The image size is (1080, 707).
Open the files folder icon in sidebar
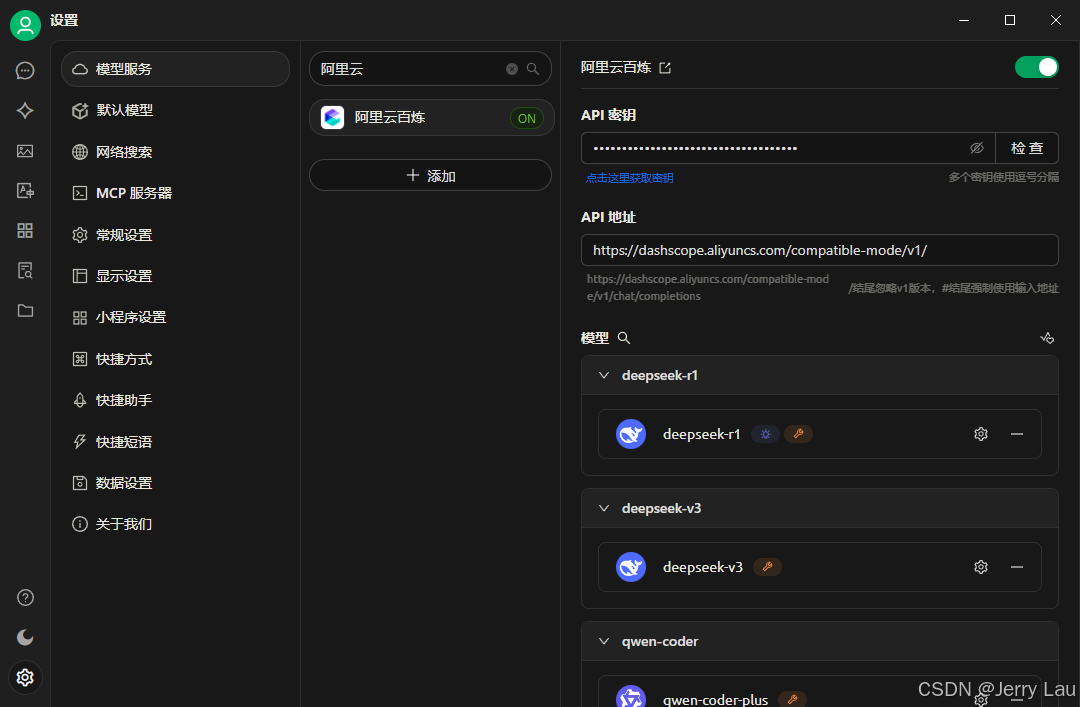pyautogui.click(x=25, y=310)
